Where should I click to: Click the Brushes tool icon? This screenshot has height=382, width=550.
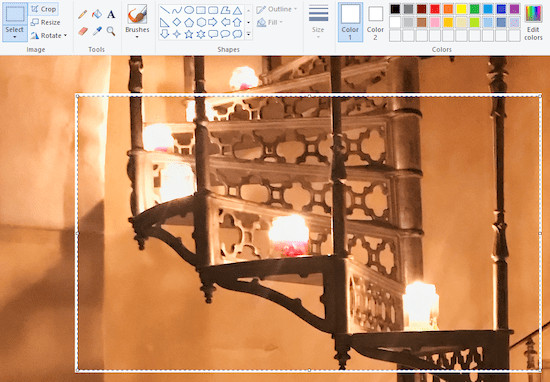137,14
